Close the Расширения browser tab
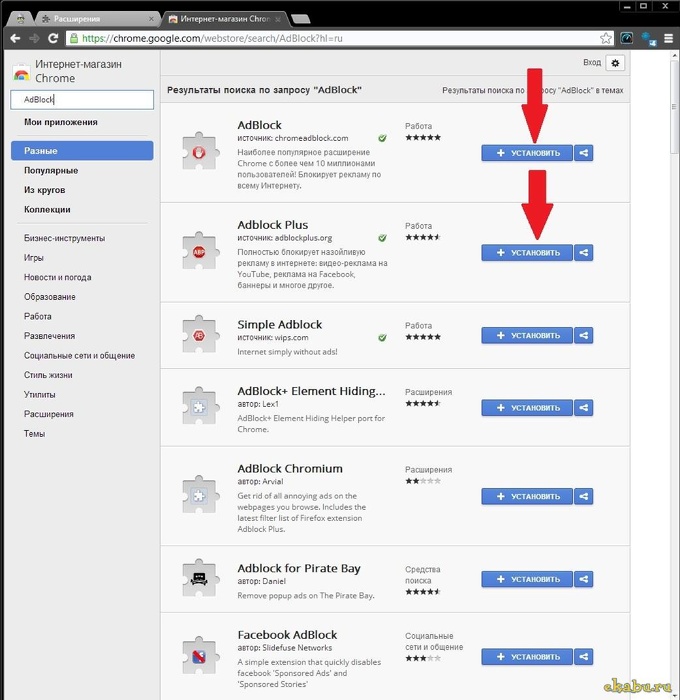The height and width of the screenshot is (700, 680). click(151, 19)
